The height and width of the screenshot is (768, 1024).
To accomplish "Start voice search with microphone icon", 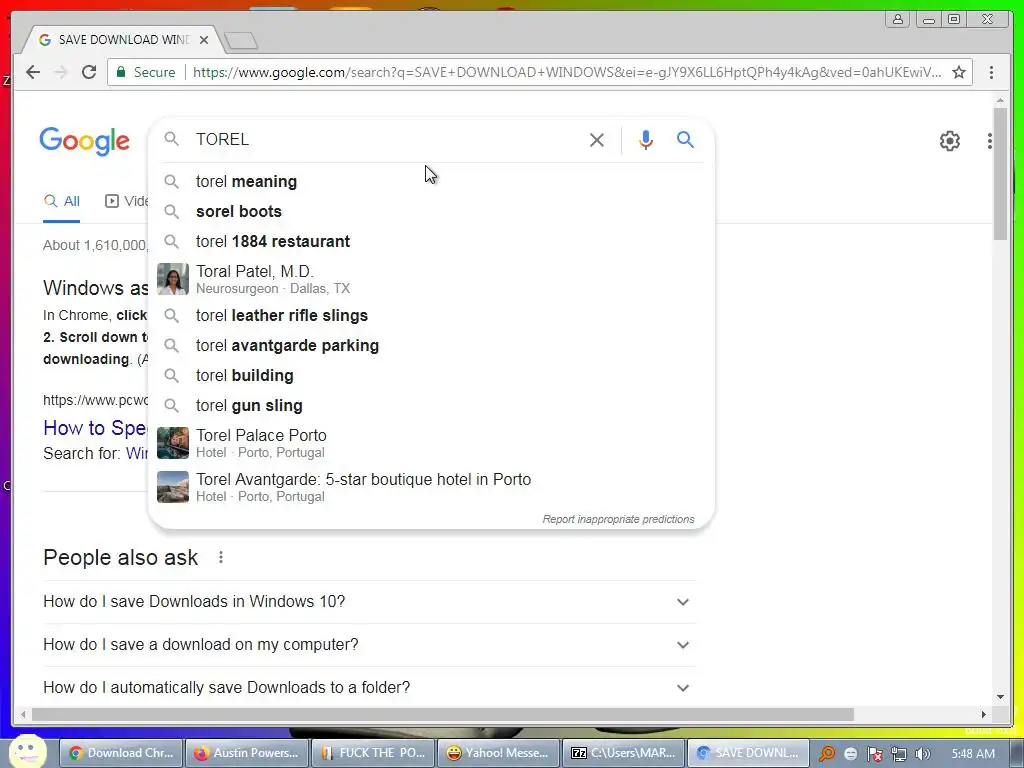I will click(645, 140).
